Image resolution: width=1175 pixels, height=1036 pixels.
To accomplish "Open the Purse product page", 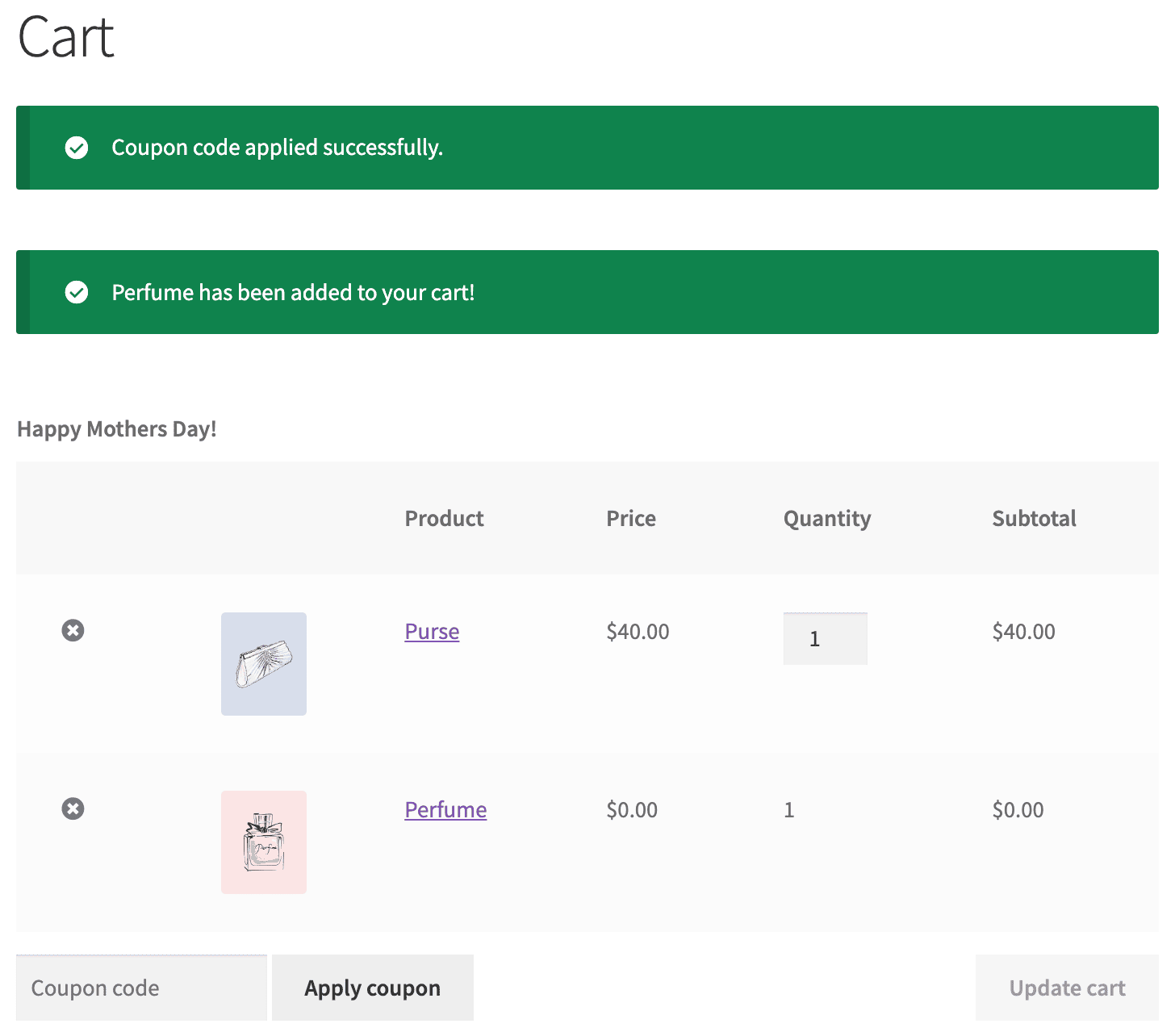I will tap(431, 631).
